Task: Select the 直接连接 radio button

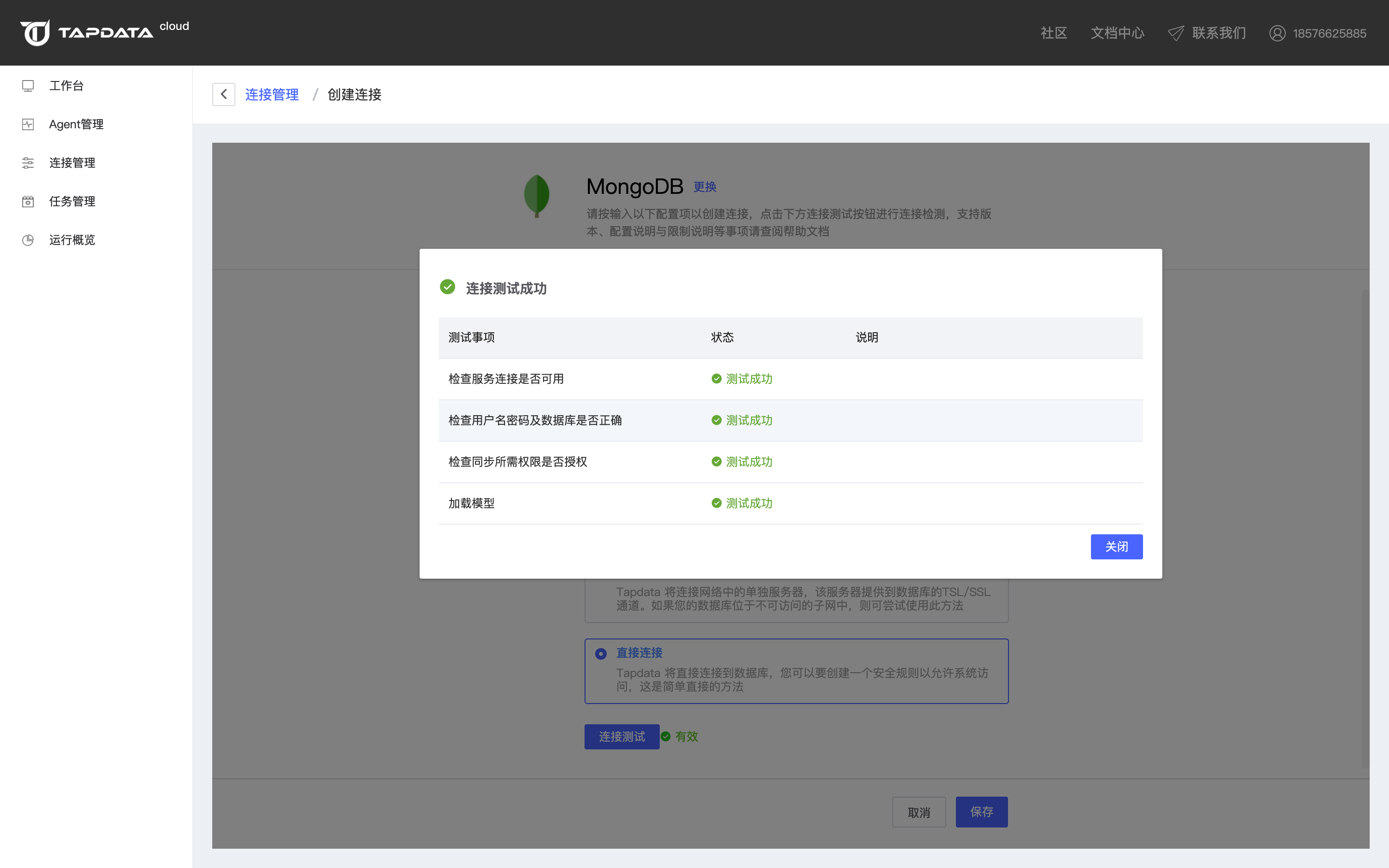Action: point(600,653)
